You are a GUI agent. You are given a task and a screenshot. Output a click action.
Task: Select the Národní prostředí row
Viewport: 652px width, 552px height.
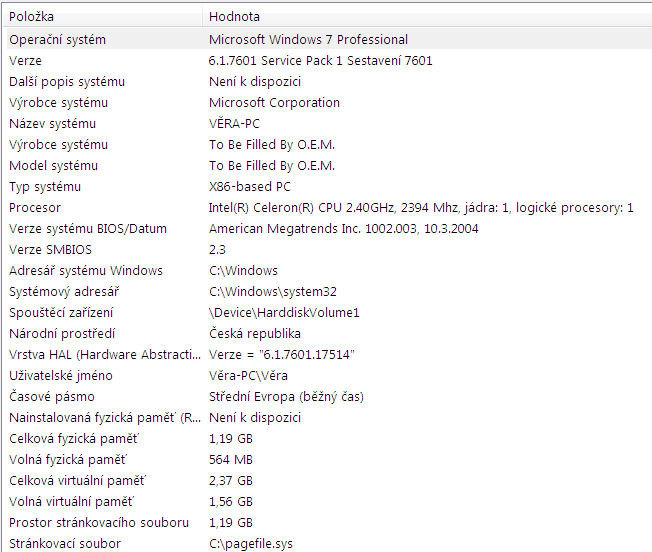click(329, 333)
